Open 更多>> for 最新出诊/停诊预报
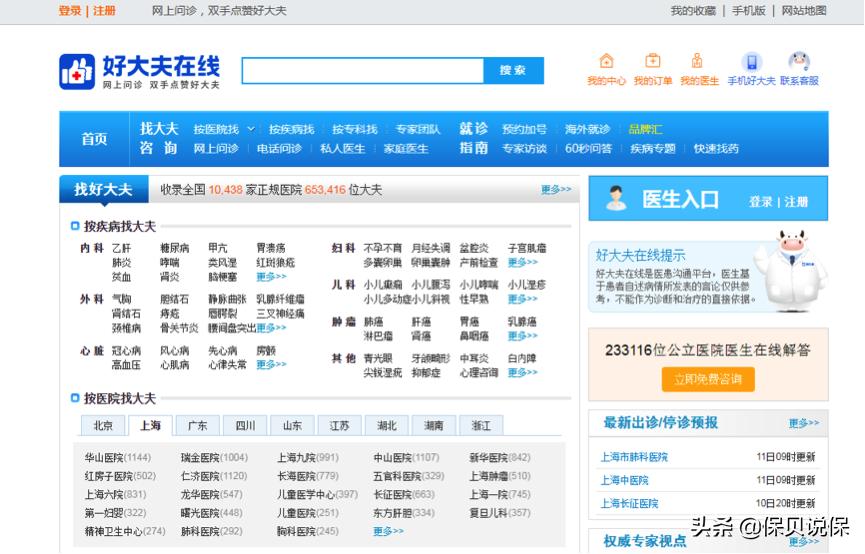 point(804,423)
